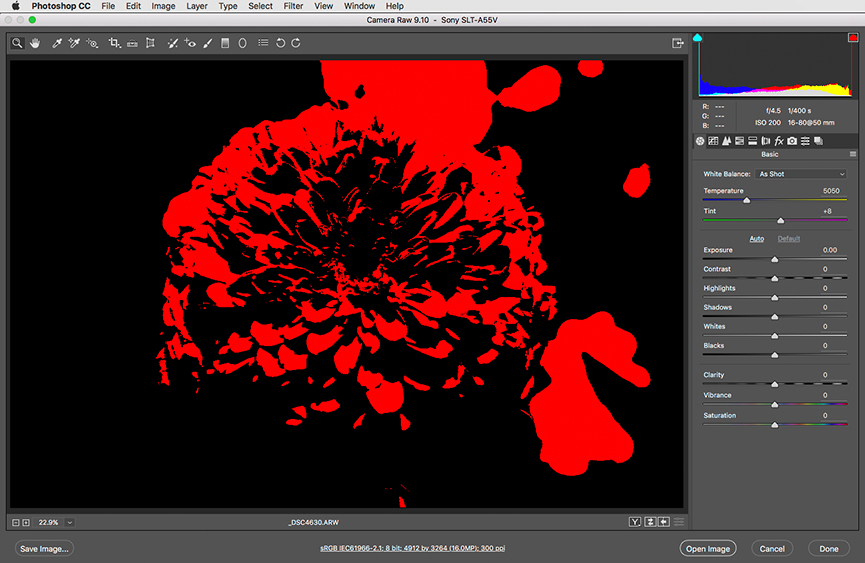Pick the Adjustment Brush tool
Screen dimensions: 865x563
pos(208,43)
